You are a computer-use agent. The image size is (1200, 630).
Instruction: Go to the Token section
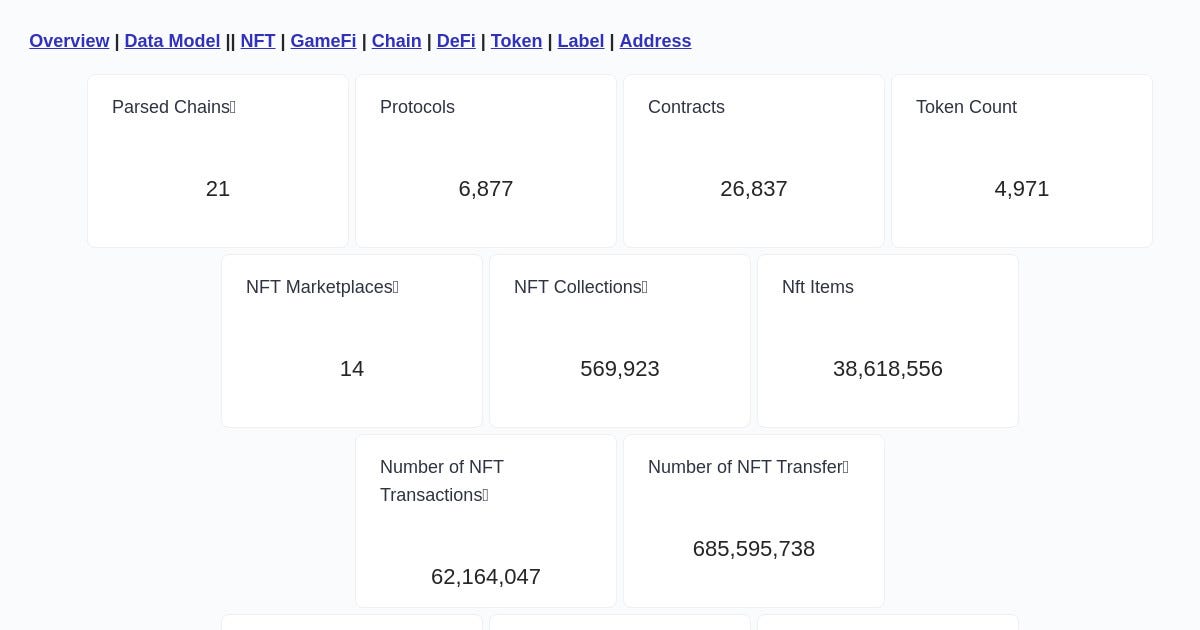point(516,41)
